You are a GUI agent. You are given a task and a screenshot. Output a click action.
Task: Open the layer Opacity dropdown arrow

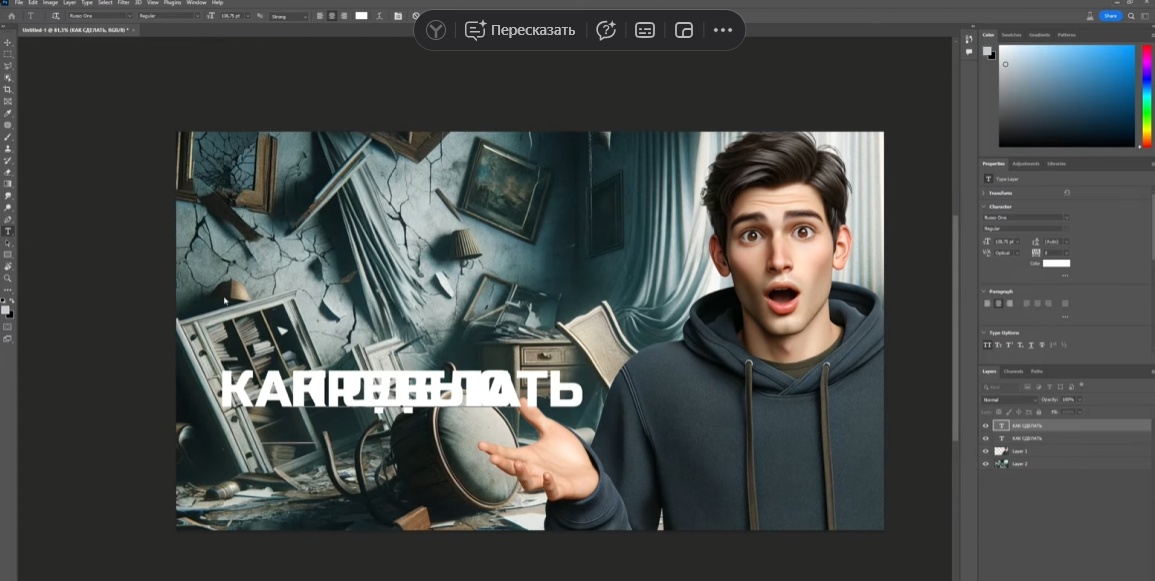tap(1080, 400)
